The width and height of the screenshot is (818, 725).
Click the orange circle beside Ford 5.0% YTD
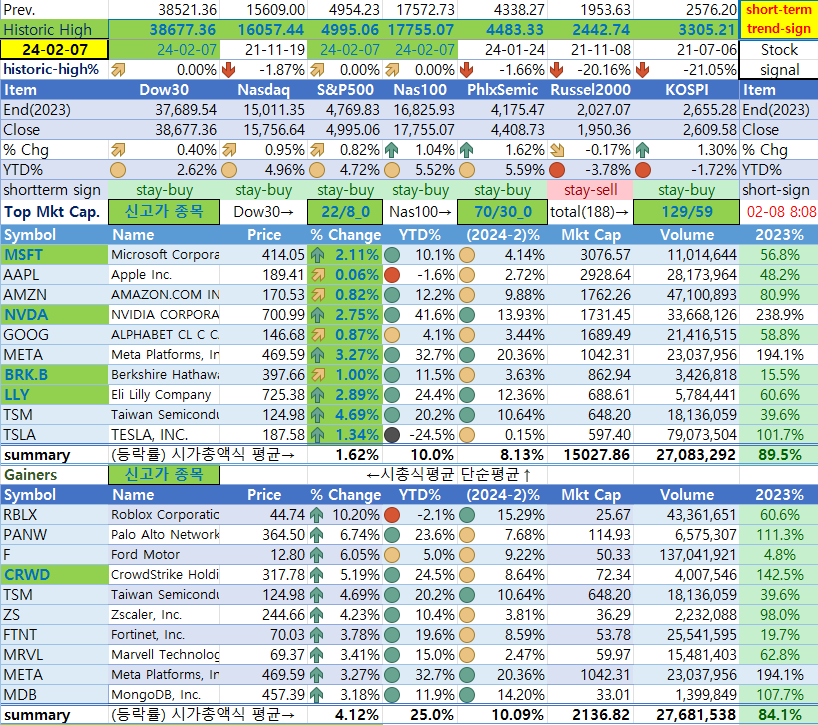pyautogui.click(x=392, y=554)
